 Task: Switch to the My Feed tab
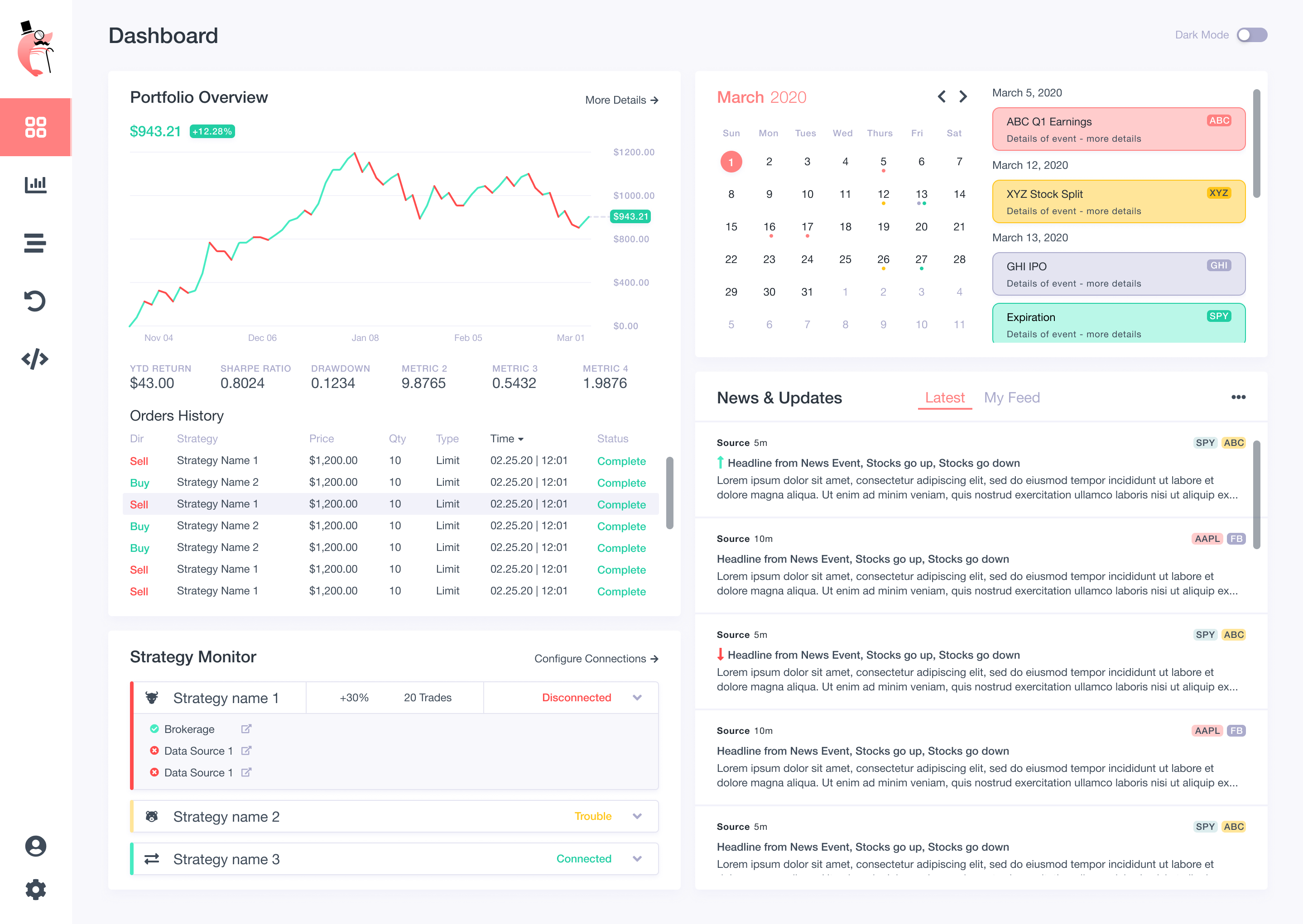coord(1011,397)
